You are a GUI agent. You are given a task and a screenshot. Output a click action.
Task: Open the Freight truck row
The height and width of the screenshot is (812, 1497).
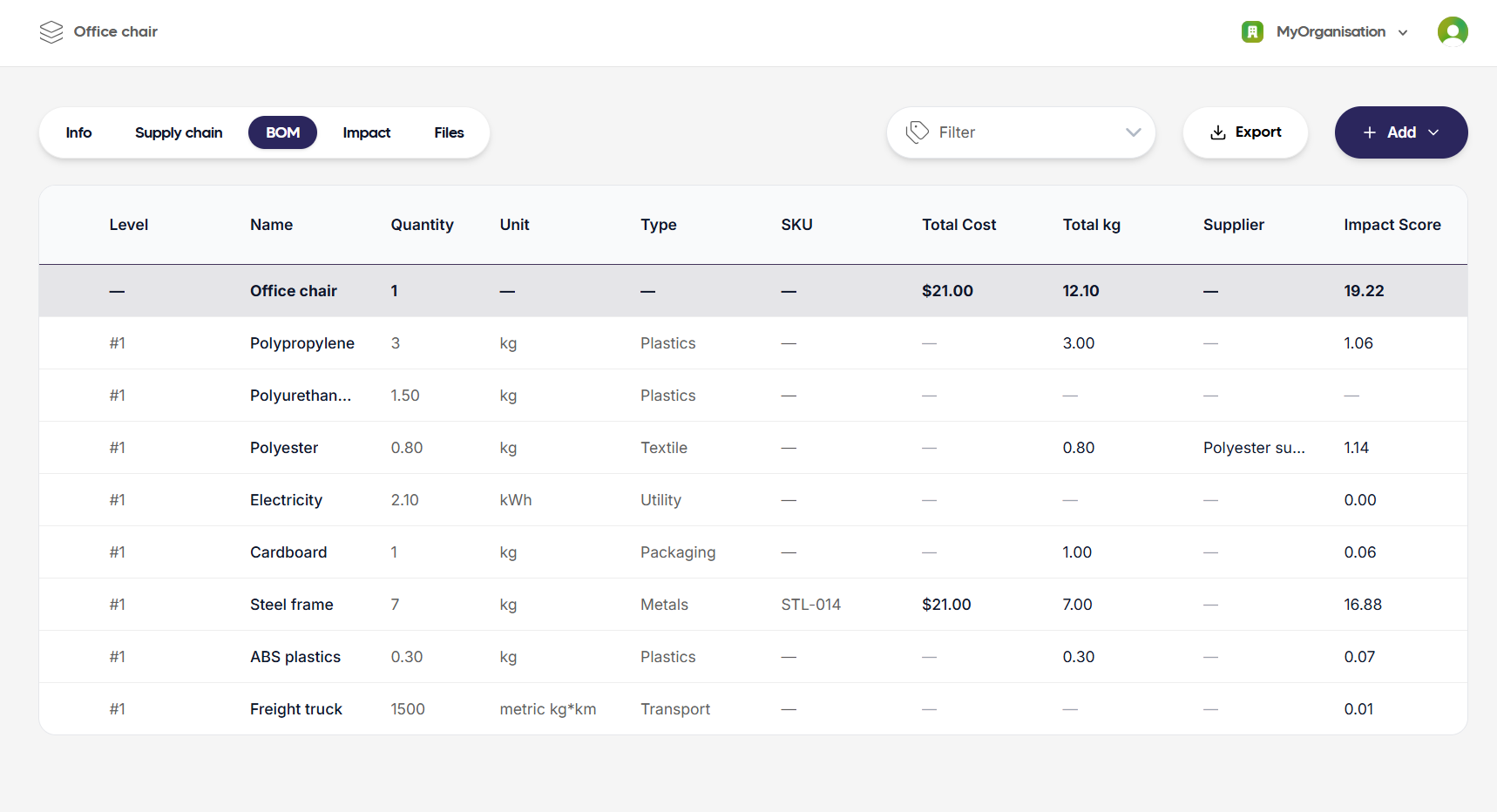tap(753, 709)
